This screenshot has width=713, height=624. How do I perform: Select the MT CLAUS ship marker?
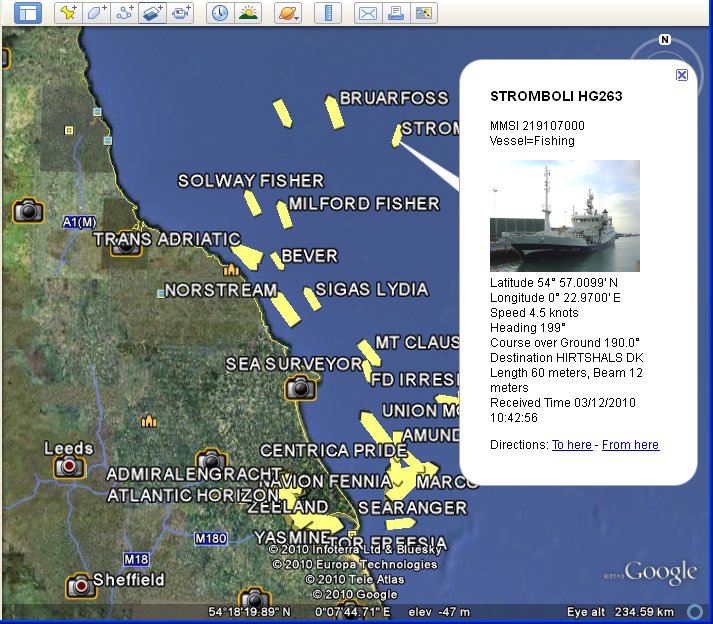point(369,353)
